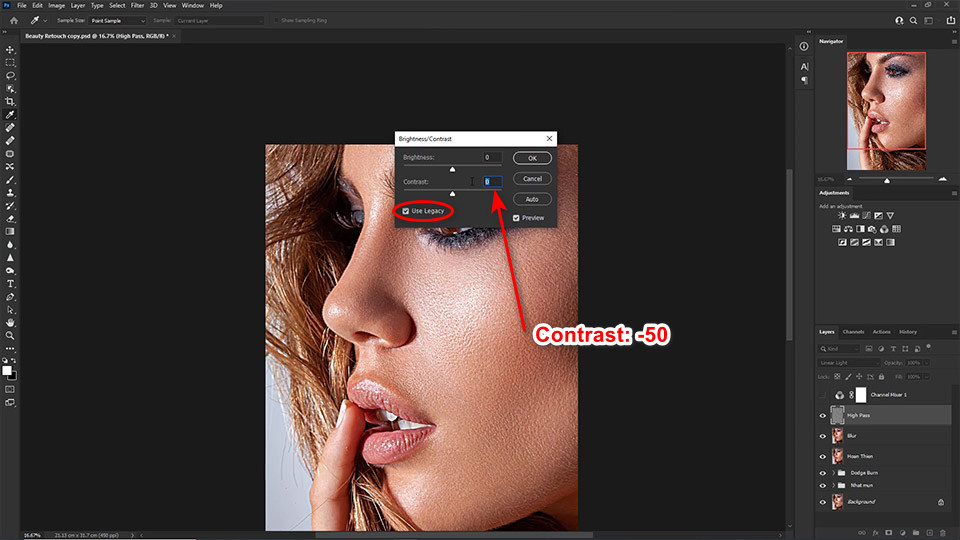The image size is (960, 540).
Task: Select the Type tool in toolbar
Action: (10, 284)
